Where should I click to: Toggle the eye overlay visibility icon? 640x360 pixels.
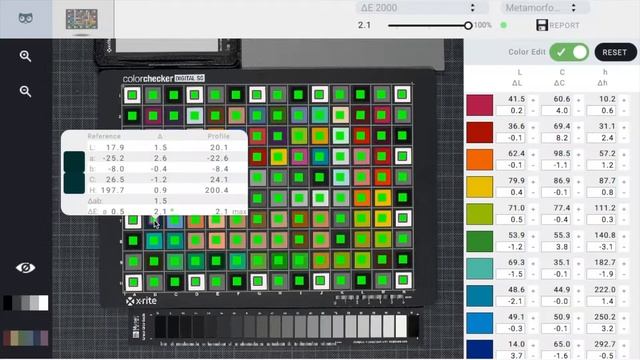(25, 268)
